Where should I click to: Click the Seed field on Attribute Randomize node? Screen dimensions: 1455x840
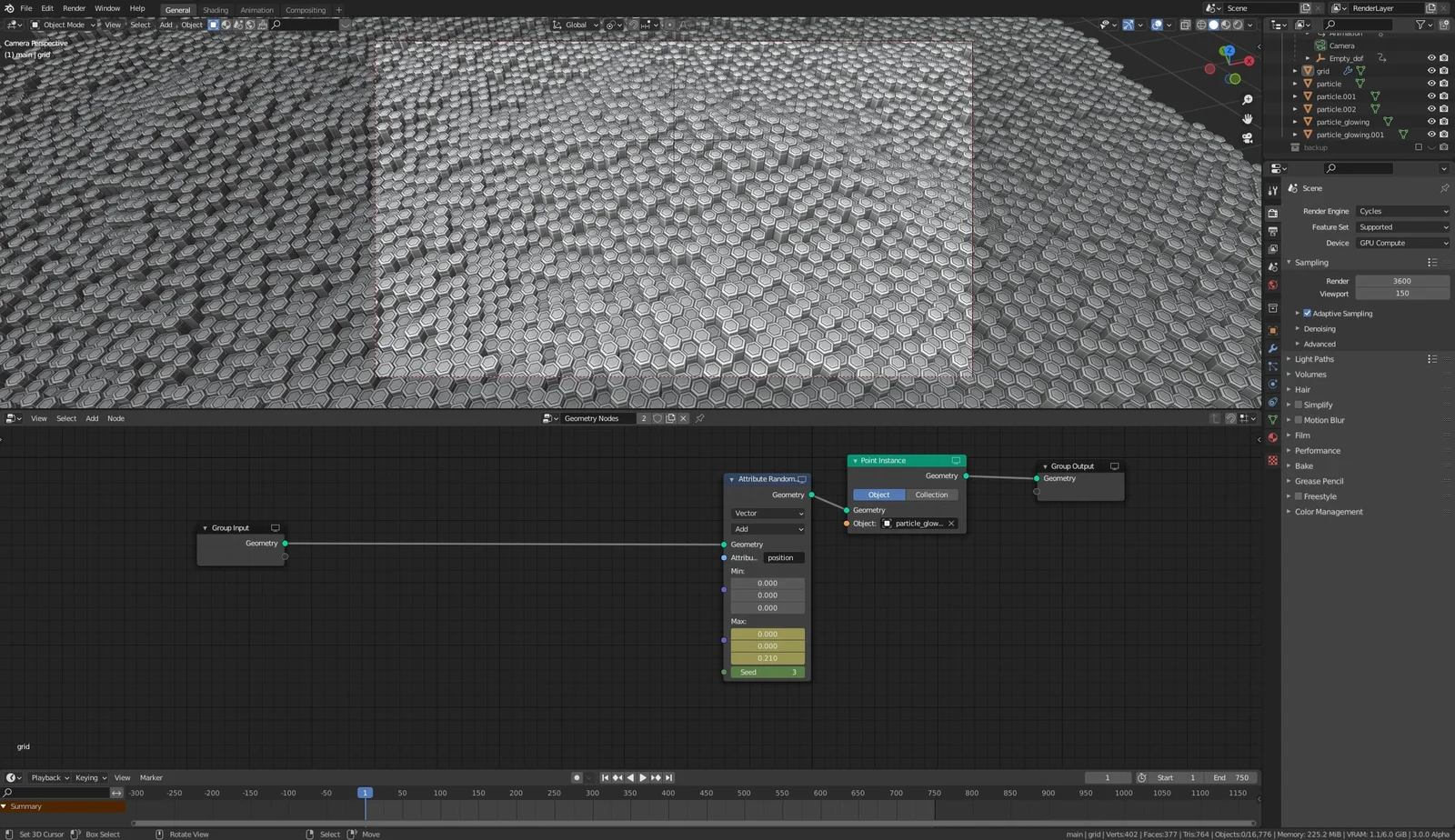pyautogui.click(x=767, y=672)
